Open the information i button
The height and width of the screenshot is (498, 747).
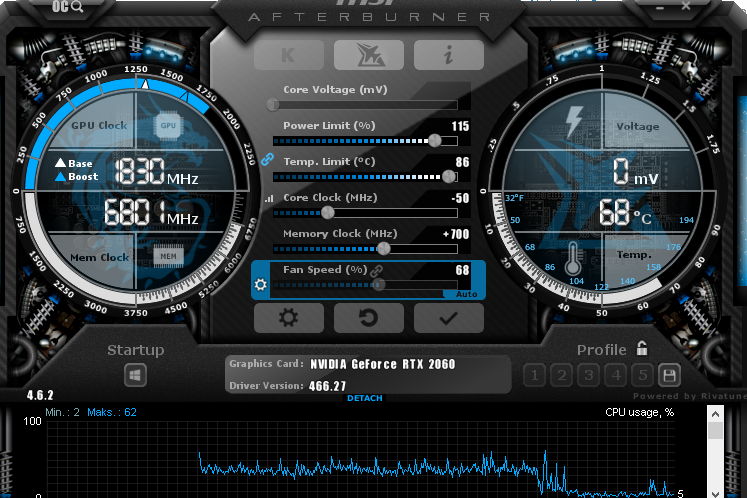449,55
